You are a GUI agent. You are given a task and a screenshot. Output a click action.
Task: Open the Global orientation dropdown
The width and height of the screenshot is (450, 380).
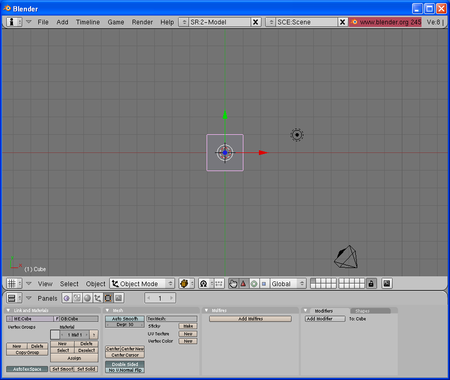pyautogui.click(x=288, y=284)
